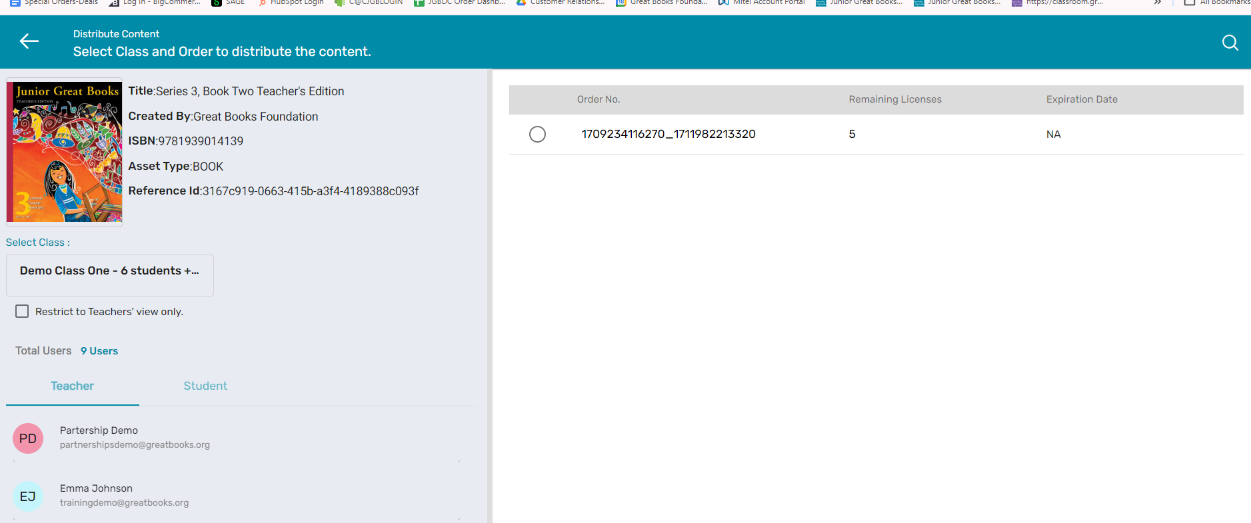Click the Remaining Licenses column header
This screenshot has width=1251, height=523.
tap(895, 100)
